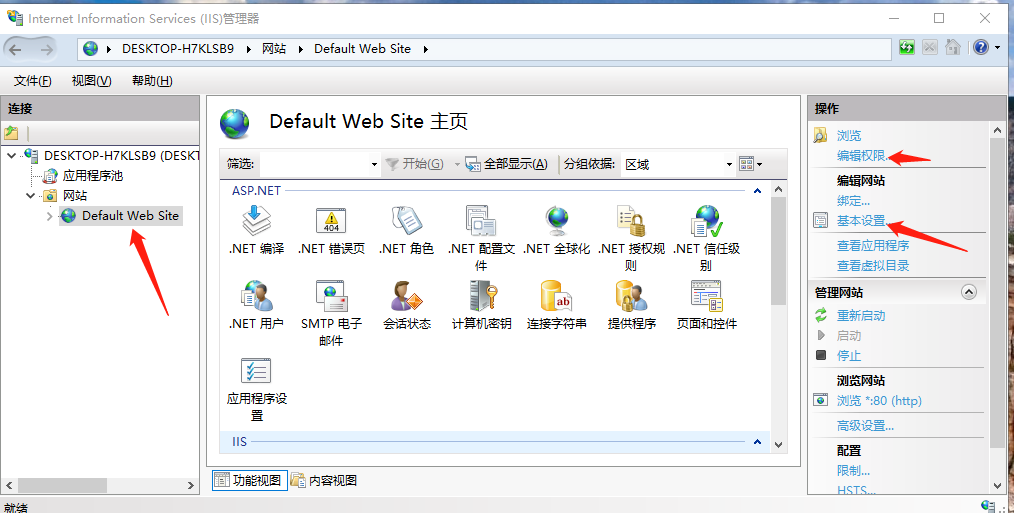Click the 基本设置 link

tap(863, 221)
